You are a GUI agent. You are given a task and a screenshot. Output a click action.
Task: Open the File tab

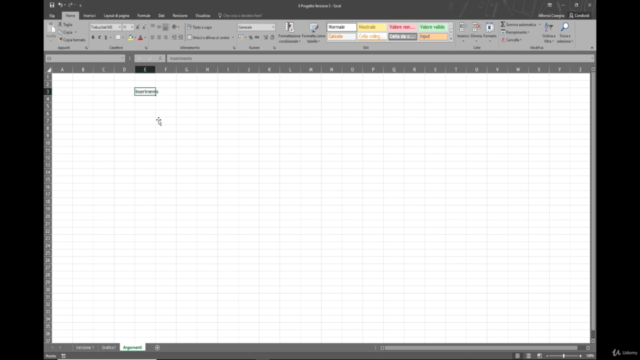(52, 16)
